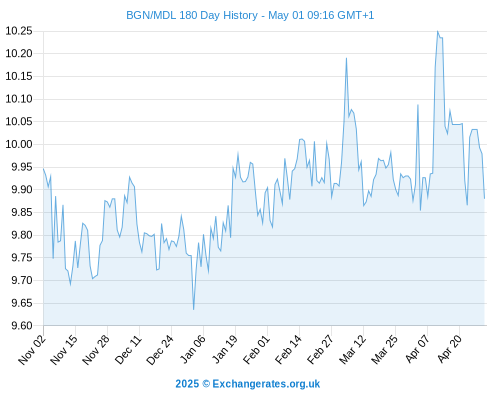
Task: Select the Mar 12 date label
Action: click(352, 350)
